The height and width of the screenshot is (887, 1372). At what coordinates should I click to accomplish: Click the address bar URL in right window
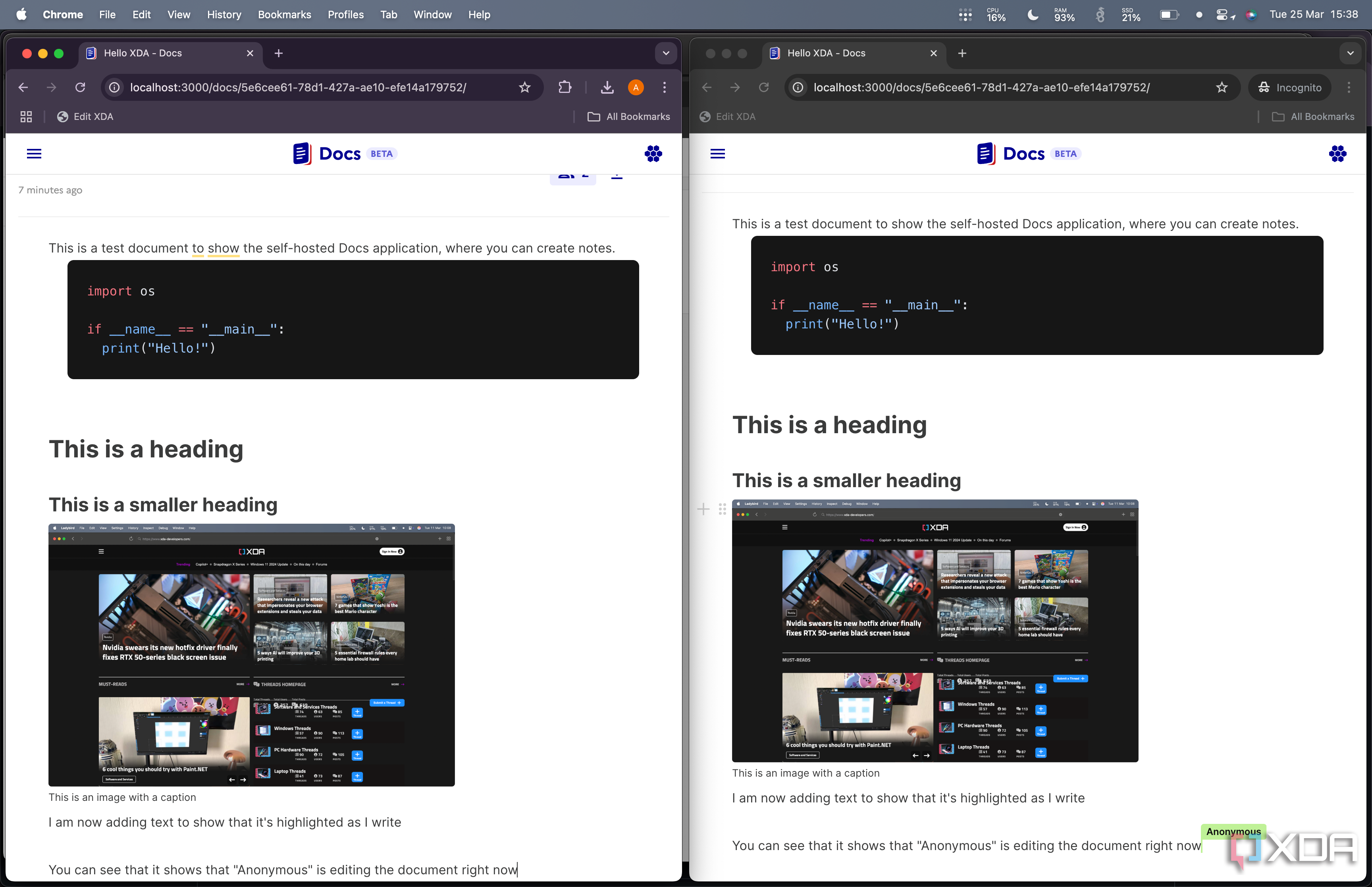(981, 87)
